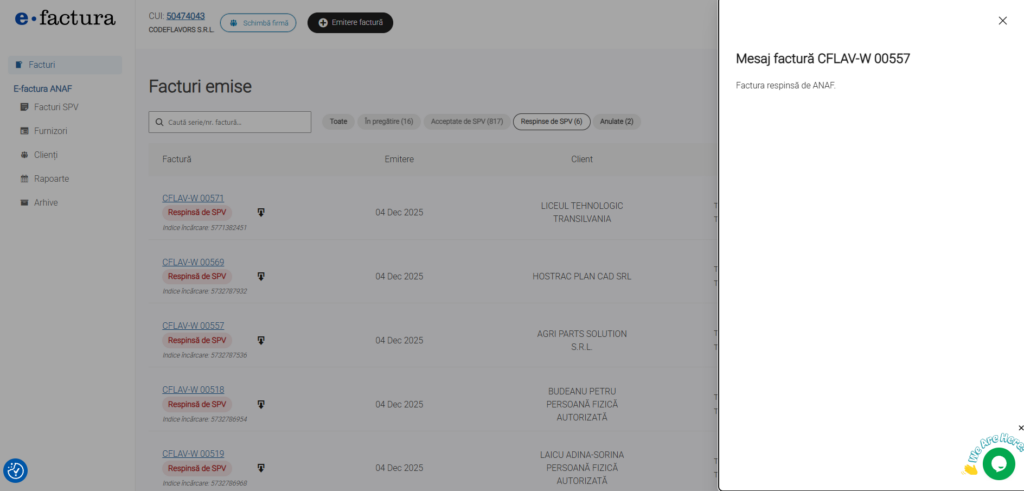Go to Rapoarte in the sidebar

click(x=51, y=178)
